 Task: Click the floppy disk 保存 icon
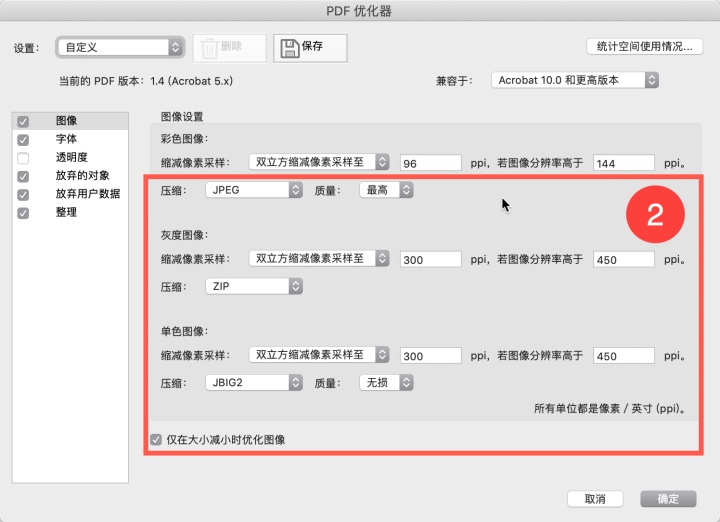289,48
